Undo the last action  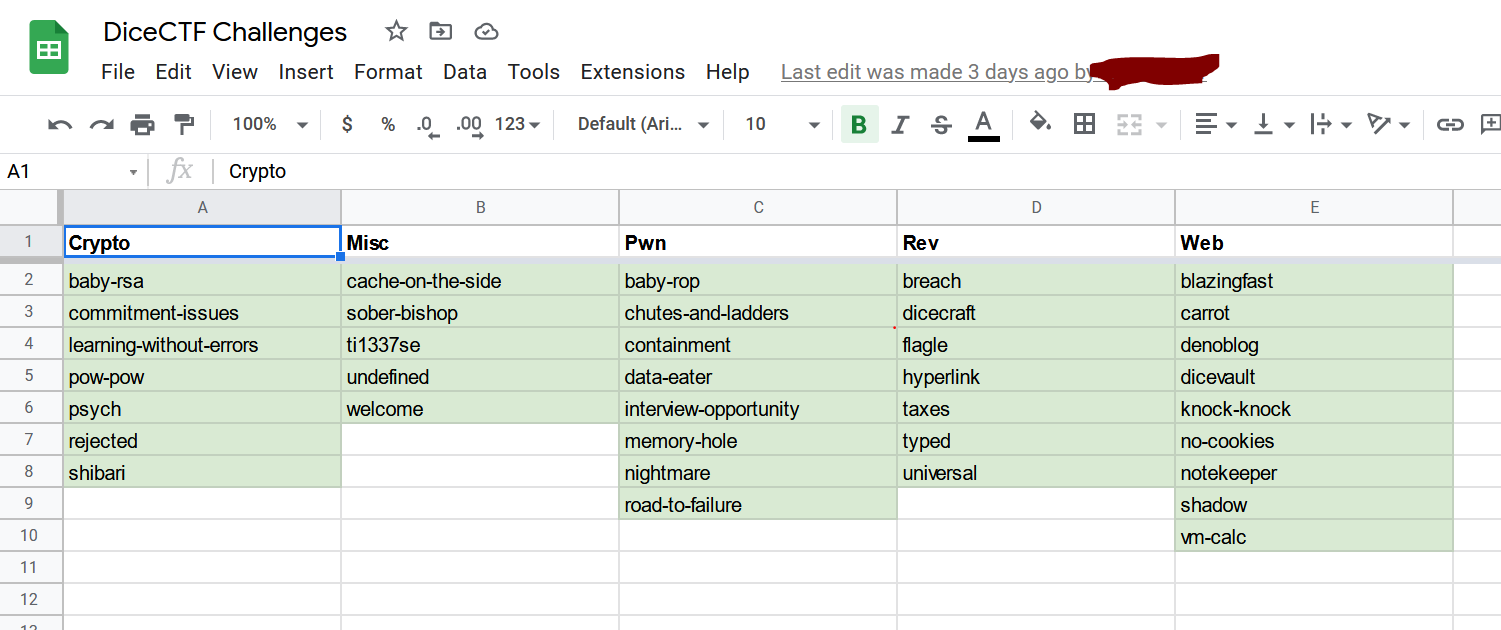click(60, 124)
